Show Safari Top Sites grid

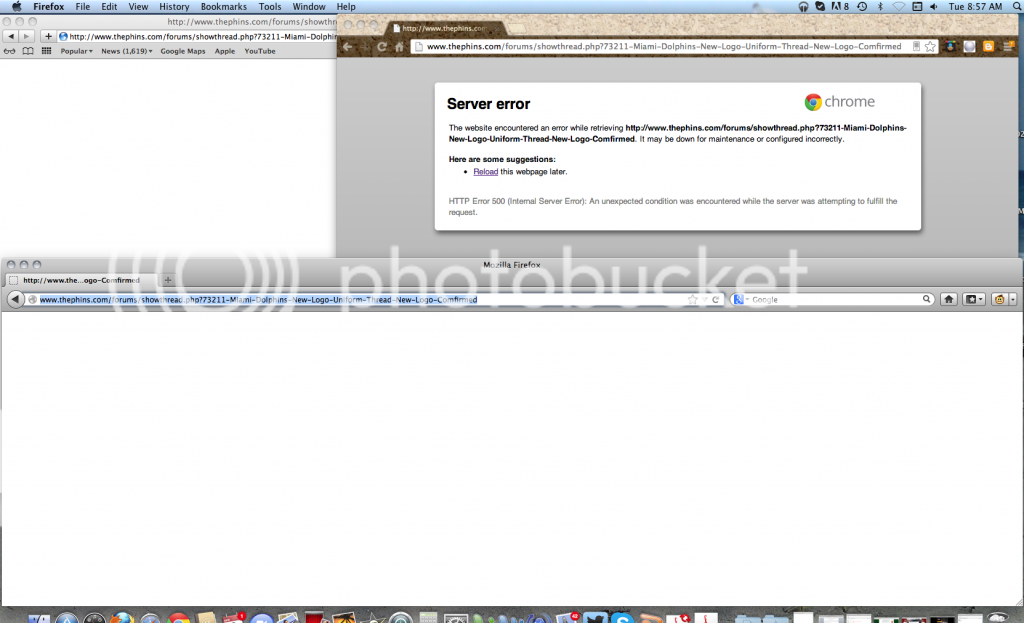click(x=46, y=51)
